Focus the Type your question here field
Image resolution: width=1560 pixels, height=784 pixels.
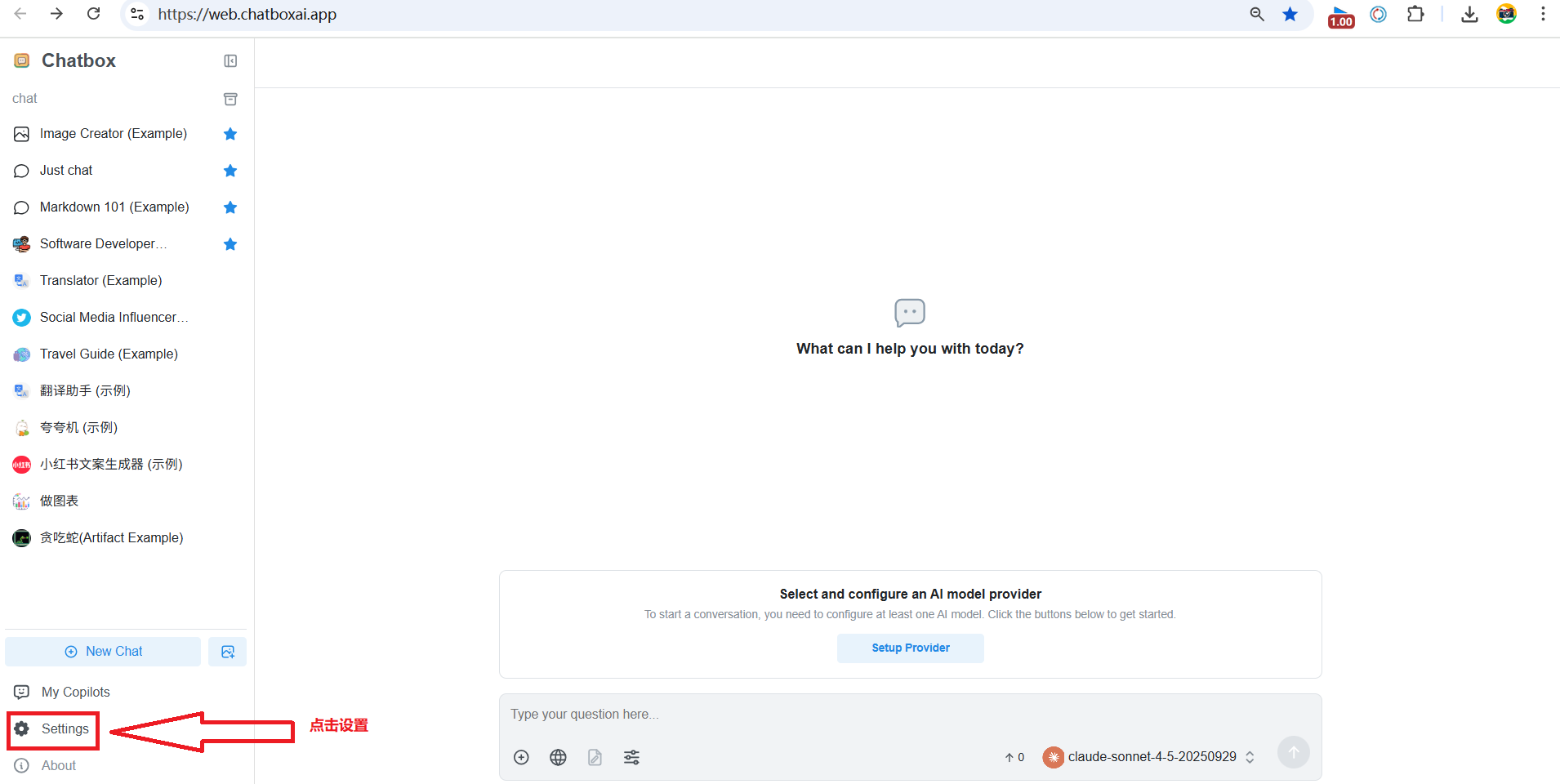(x=909, y=715)
